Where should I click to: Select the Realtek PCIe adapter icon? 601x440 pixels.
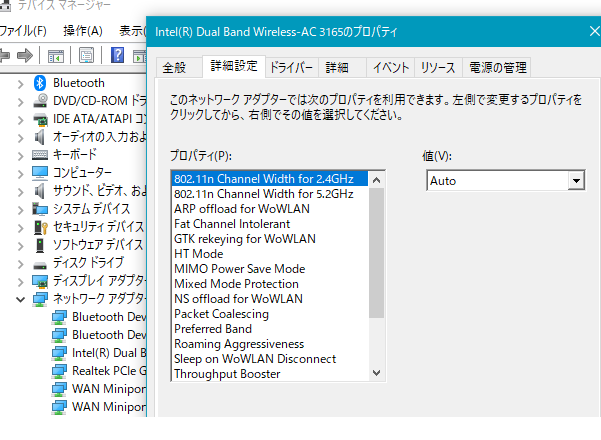(x=59, y=371)
